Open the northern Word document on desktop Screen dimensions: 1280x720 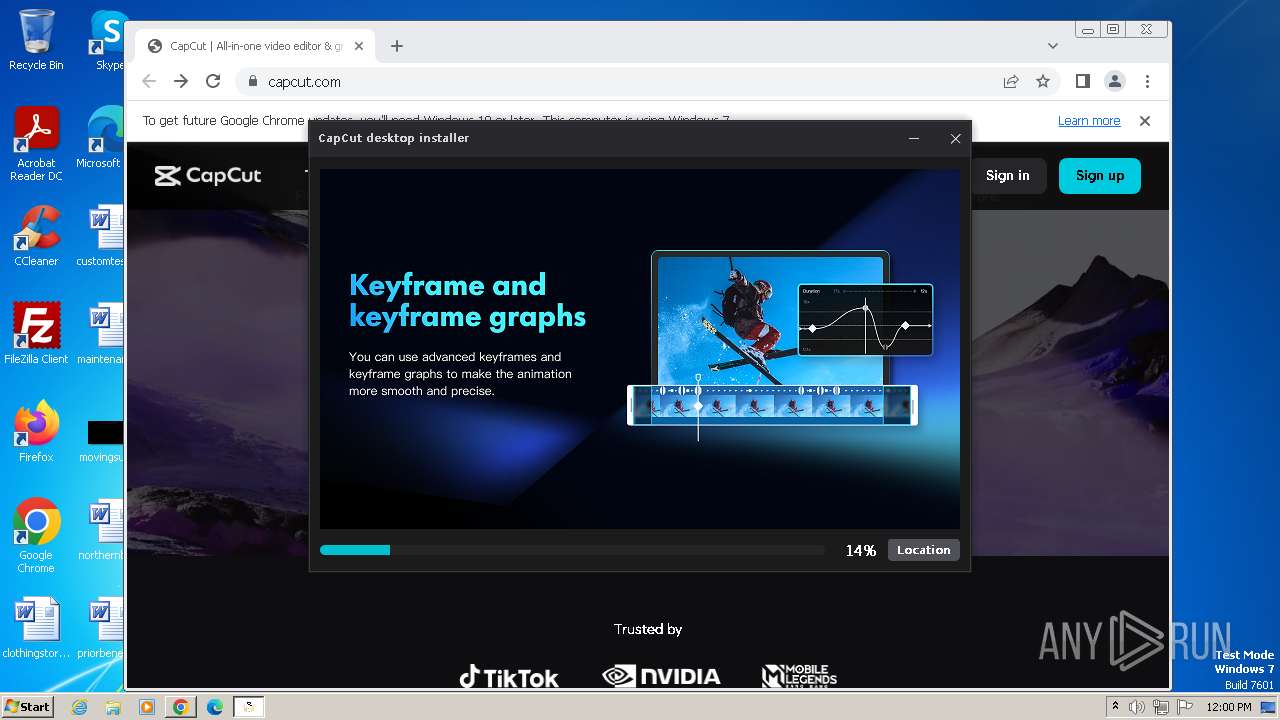(101, 529)
